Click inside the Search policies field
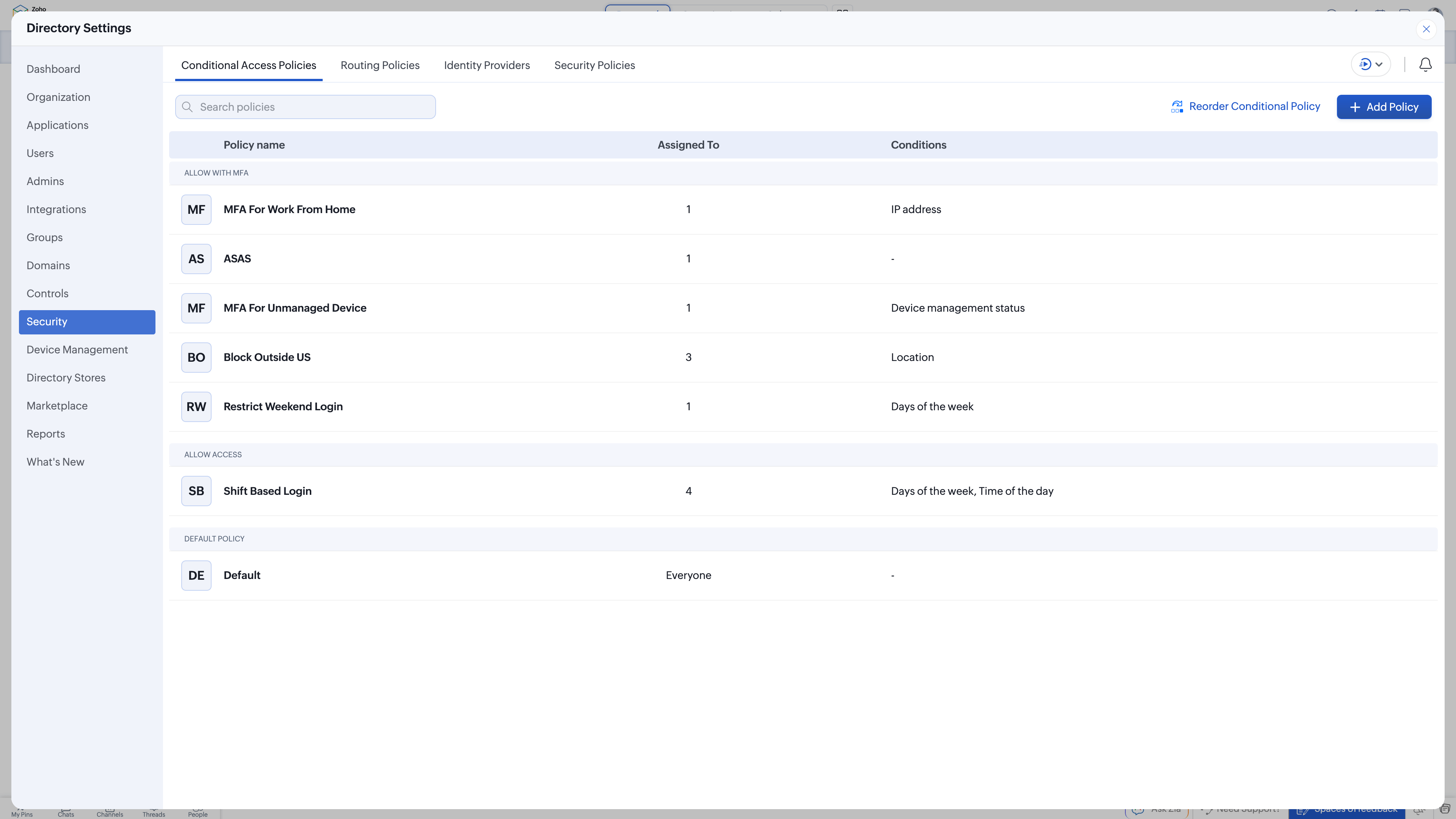This screenshot has width=1456, height=819. click(x=305, y=107)
